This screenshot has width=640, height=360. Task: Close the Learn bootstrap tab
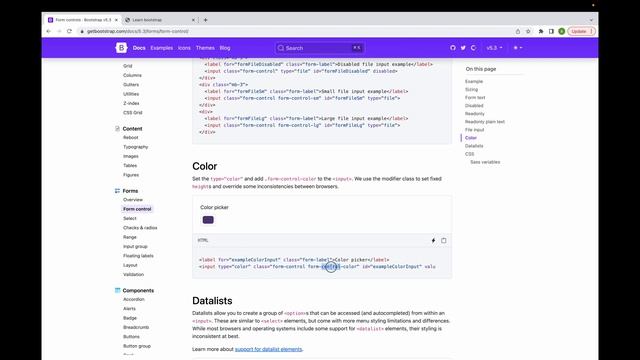(x=193, y=20)
